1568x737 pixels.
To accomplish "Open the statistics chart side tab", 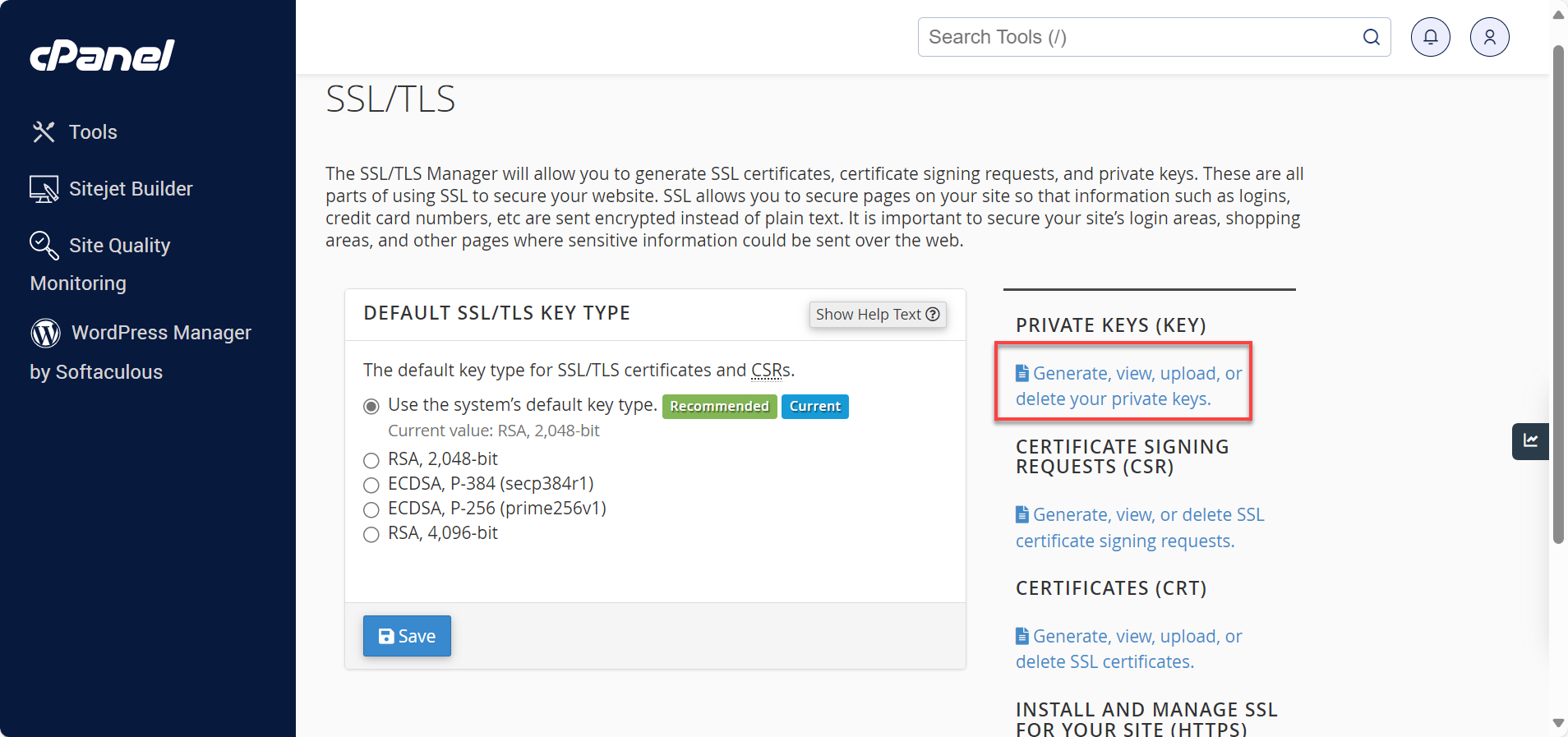I will (1530, 441).
